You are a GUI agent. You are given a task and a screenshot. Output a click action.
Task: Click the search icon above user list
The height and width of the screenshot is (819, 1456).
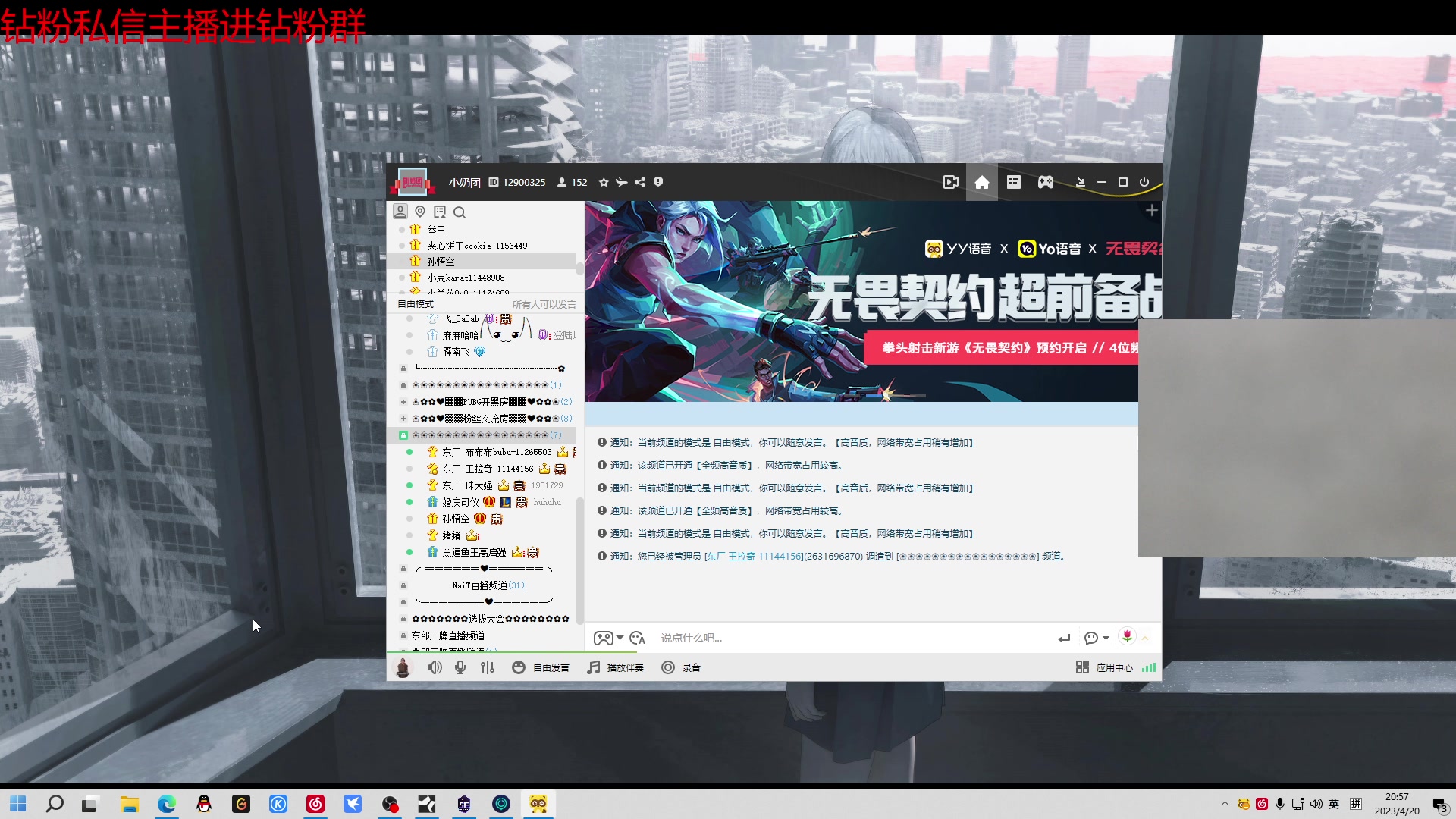460,212
